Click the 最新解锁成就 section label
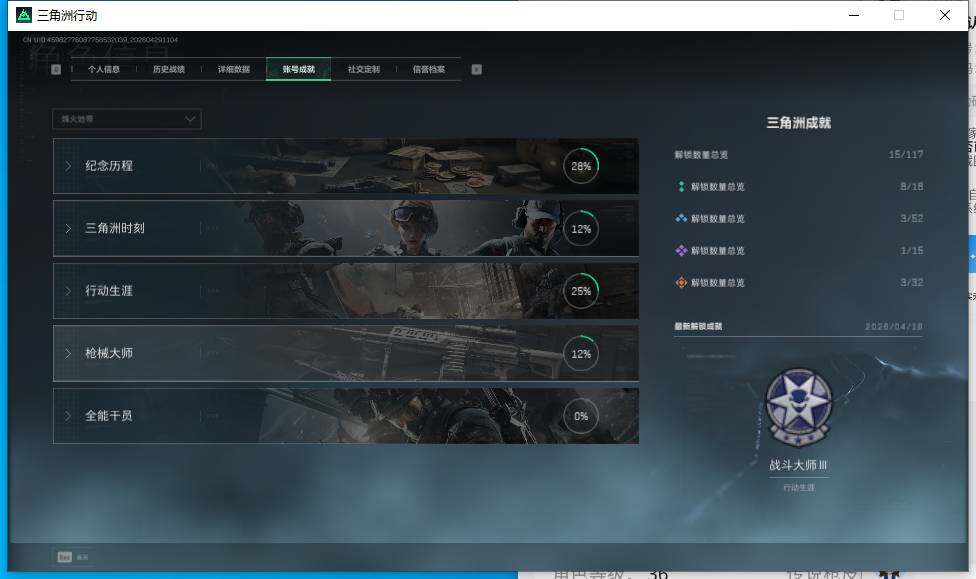Image resolution: width=976 pixels, height=579 pixels. tap(698, 326)
